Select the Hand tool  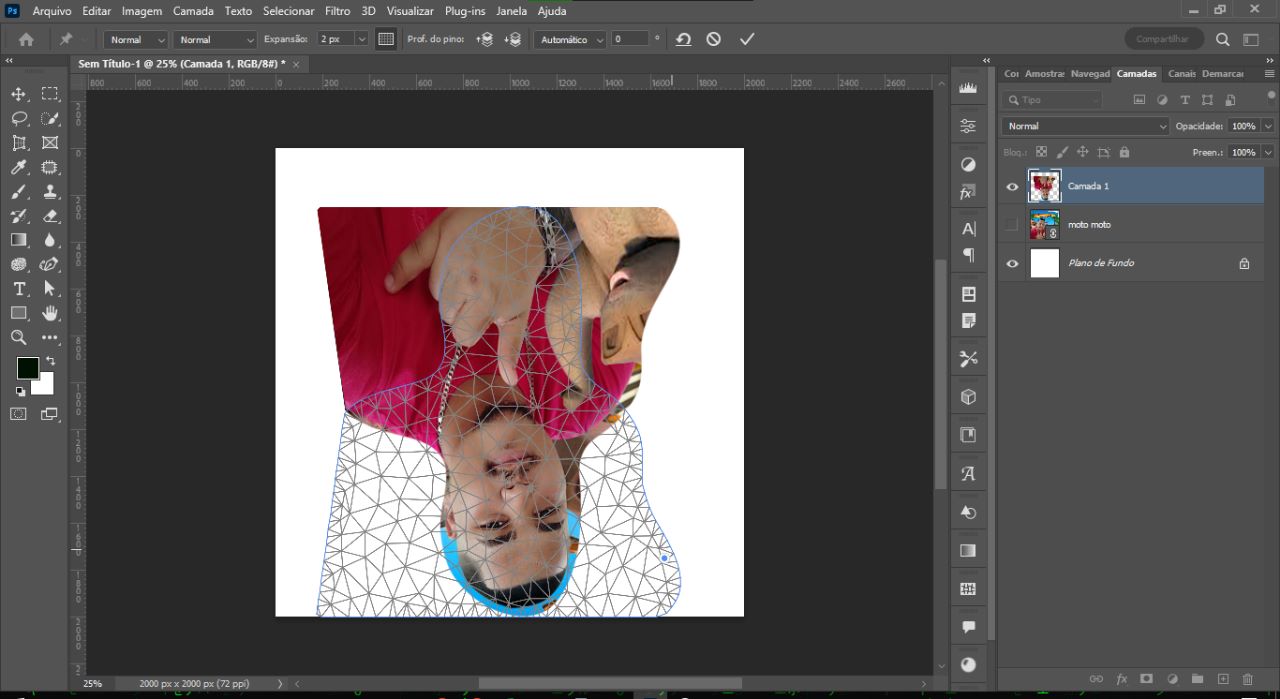50,312
